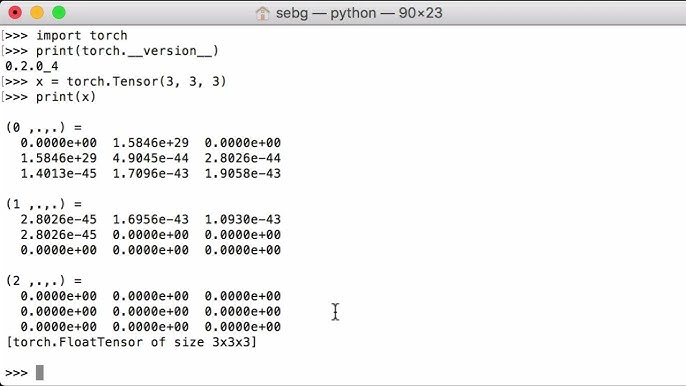This screenshot has width=686, height=386.
Task: Click the yellow minimize window button
Action: tap(37, 13)
